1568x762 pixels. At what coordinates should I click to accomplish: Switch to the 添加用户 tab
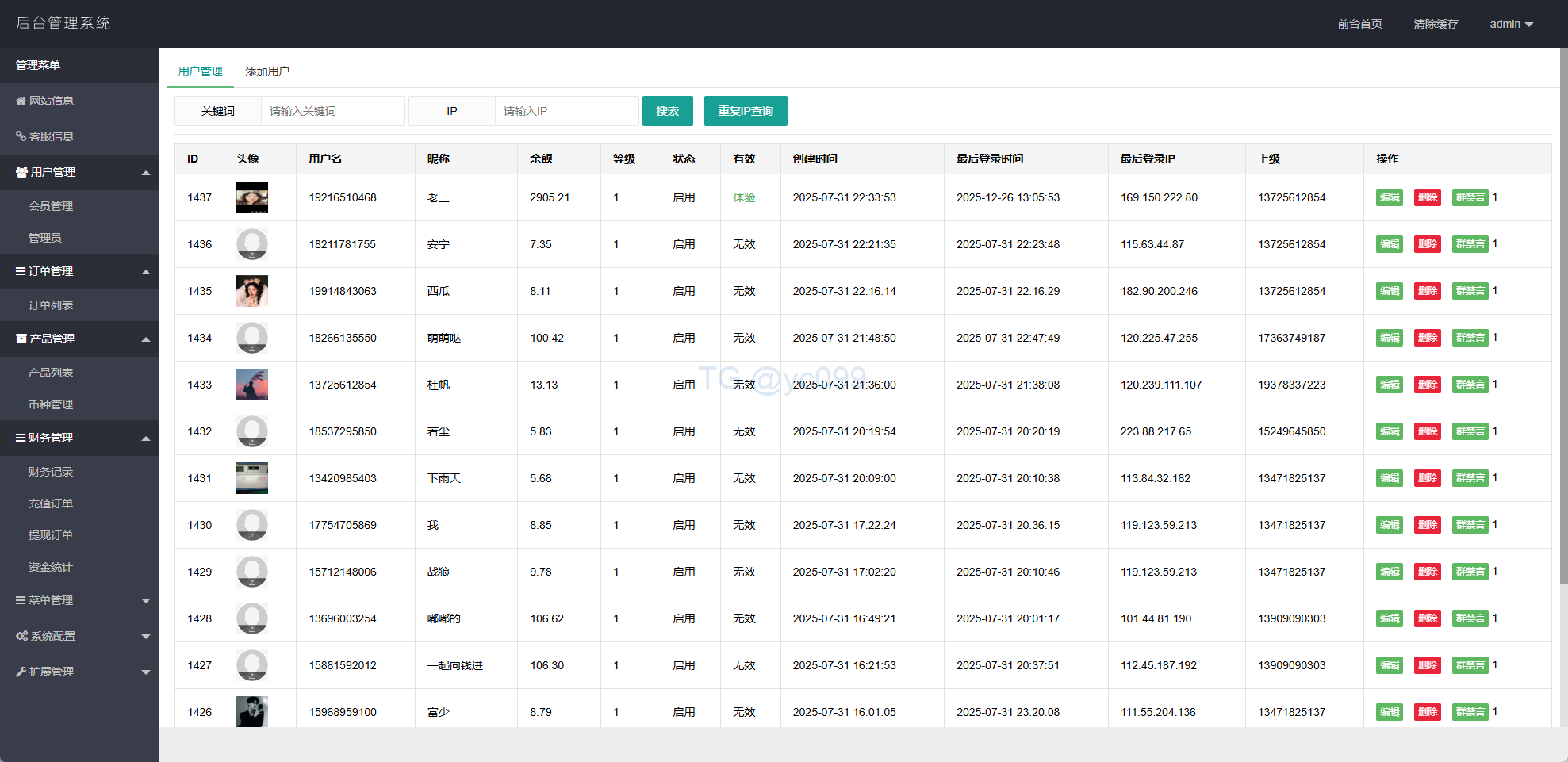coord(266,71)
